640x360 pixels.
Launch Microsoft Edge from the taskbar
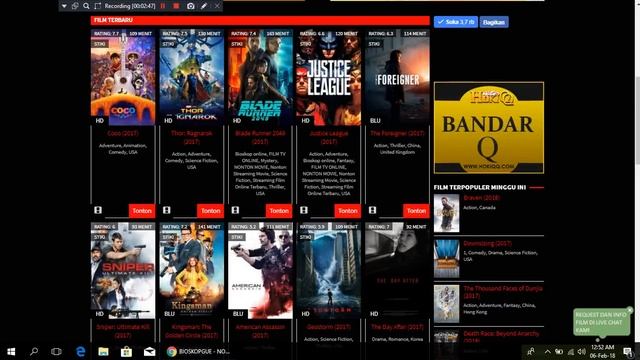coord(80,351)
